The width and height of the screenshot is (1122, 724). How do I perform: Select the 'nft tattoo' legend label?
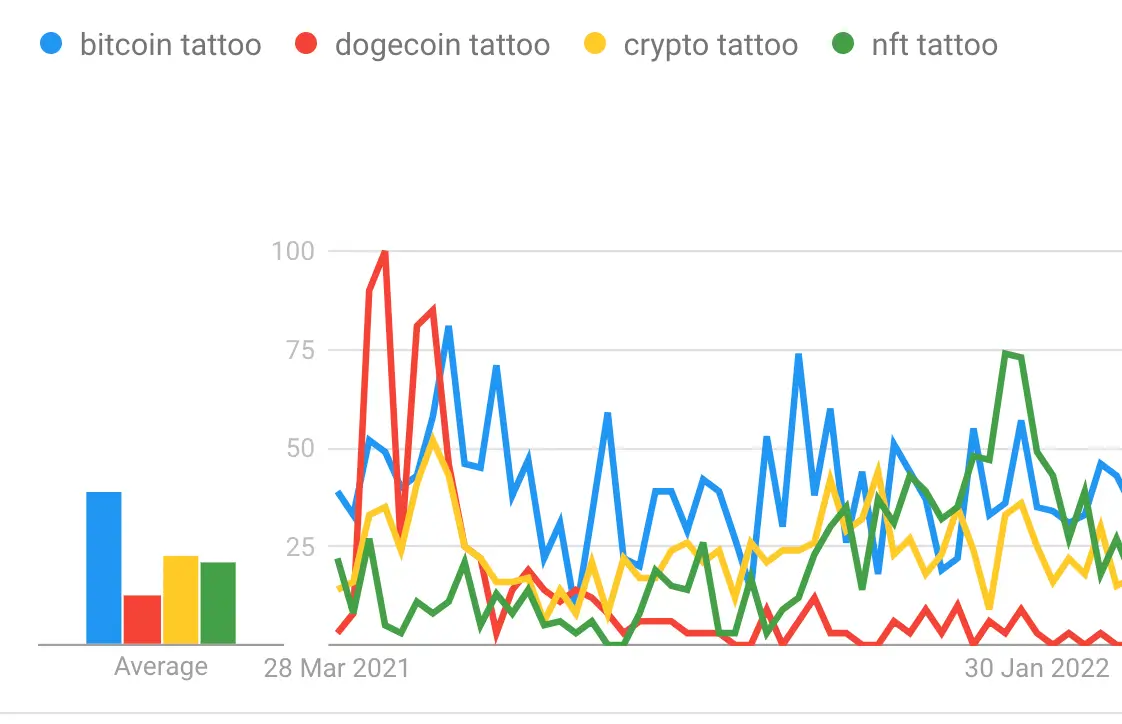(x=934, y=45)
